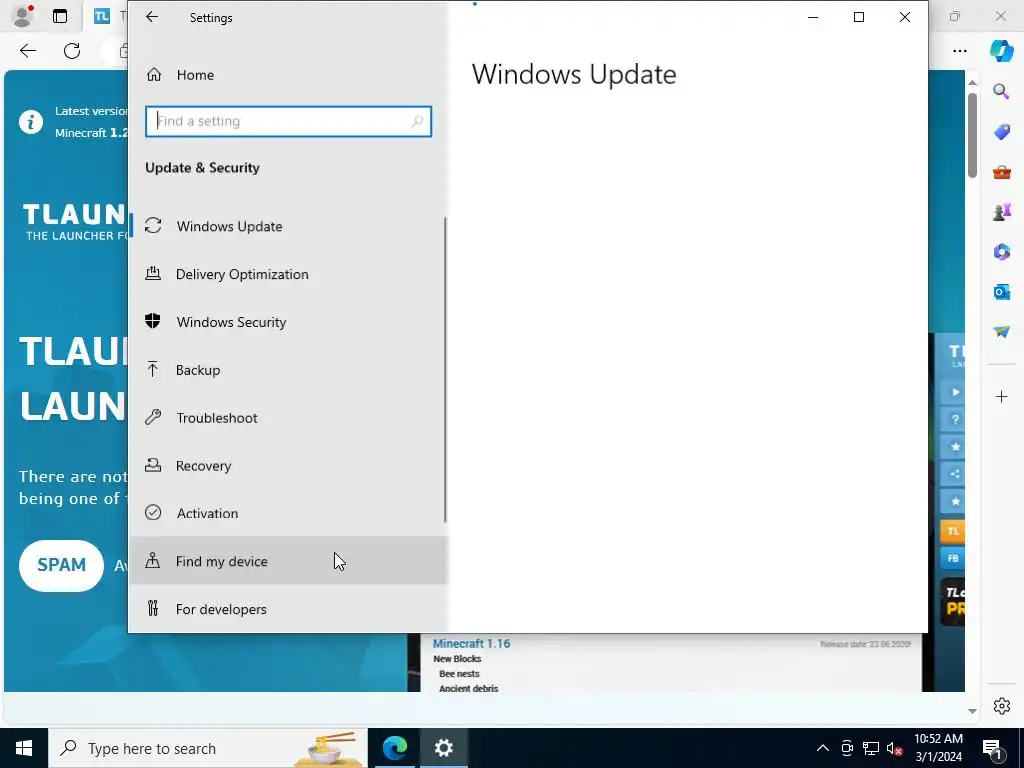Screen dimensions: 1024x768
Task: Click FB button on webpage side panel
Action: (953, 558)
